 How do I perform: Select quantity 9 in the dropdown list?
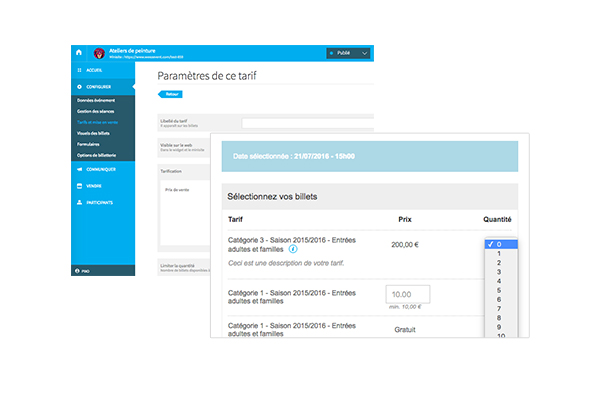501,327
